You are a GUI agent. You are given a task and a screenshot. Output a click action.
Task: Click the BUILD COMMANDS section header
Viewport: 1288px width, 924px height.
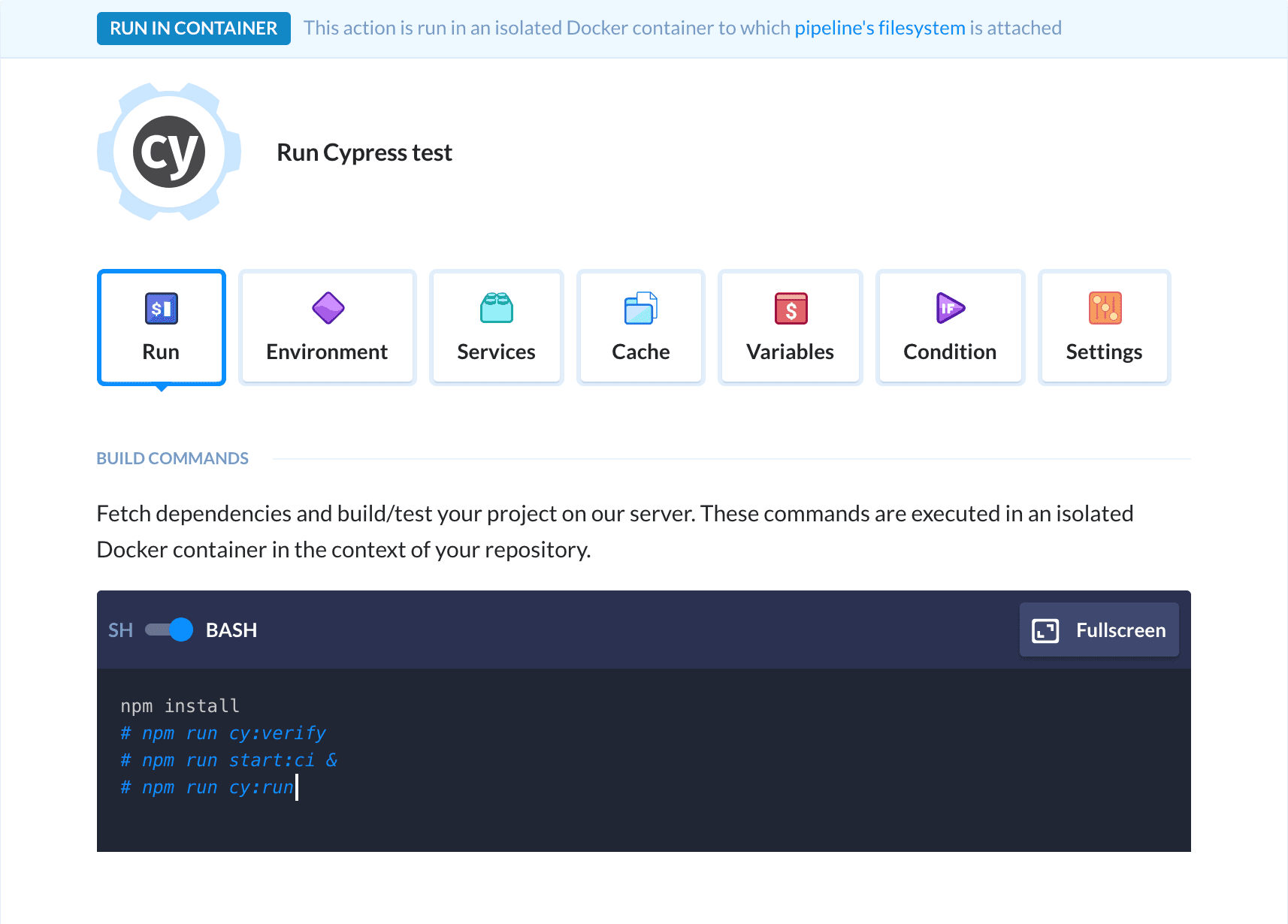pos(172,458)
